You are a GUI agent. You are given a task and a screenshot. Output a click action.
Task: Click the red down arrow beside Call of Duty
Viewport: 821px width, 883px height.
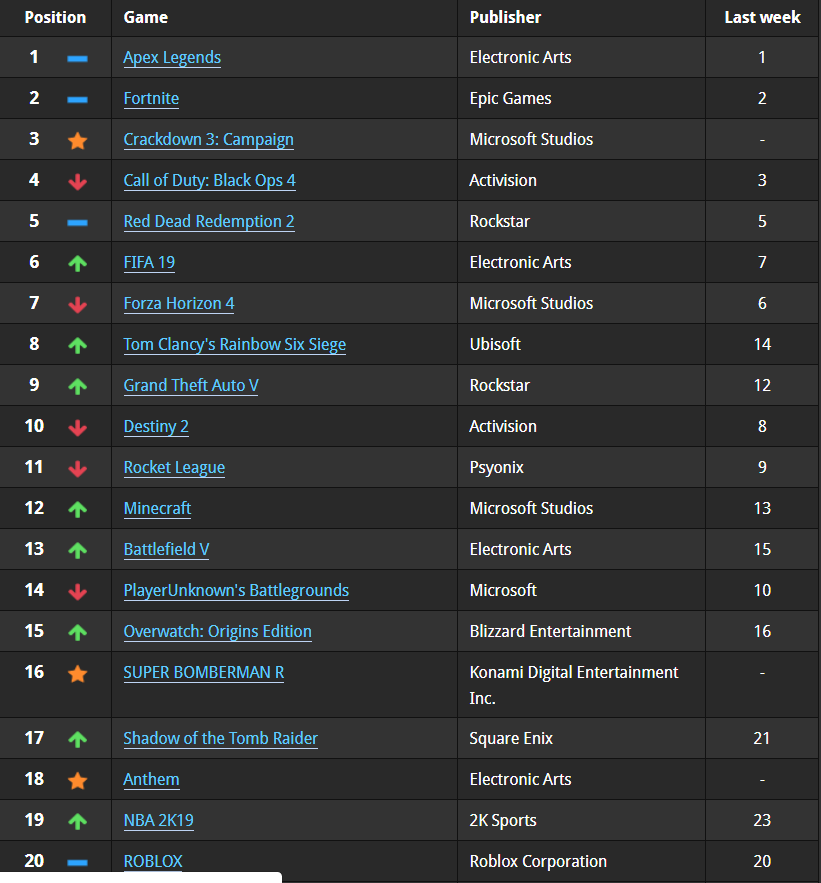click(77, 181)
